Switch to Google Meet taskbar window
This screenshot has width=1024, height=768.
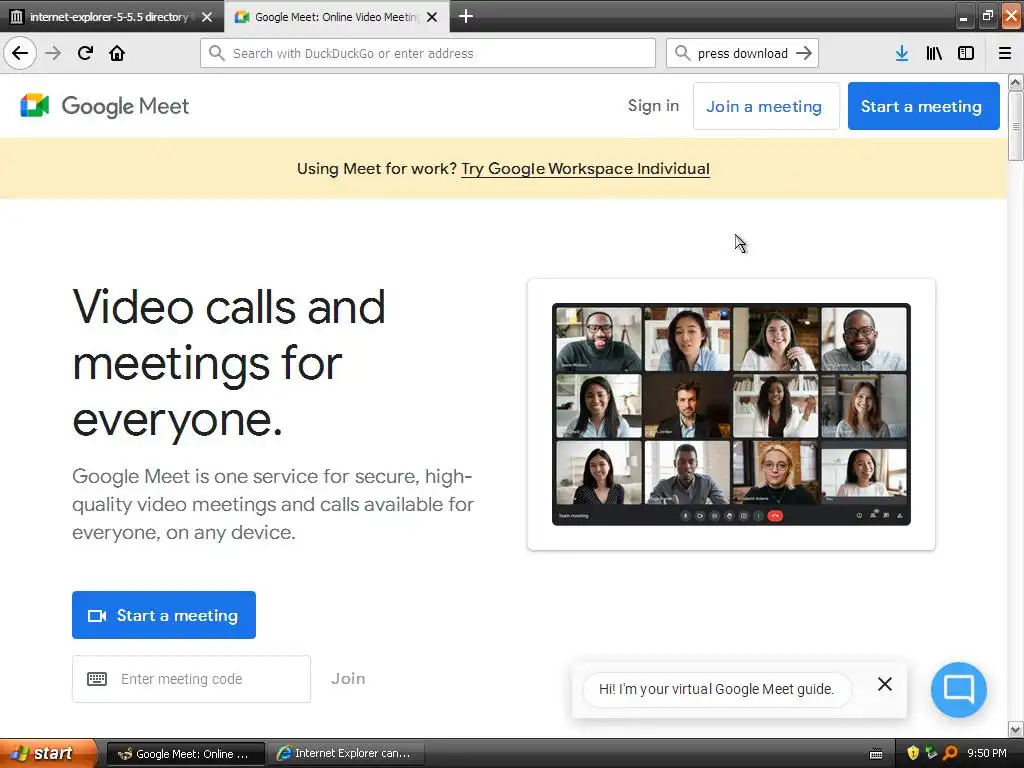[x=185, y=754]
